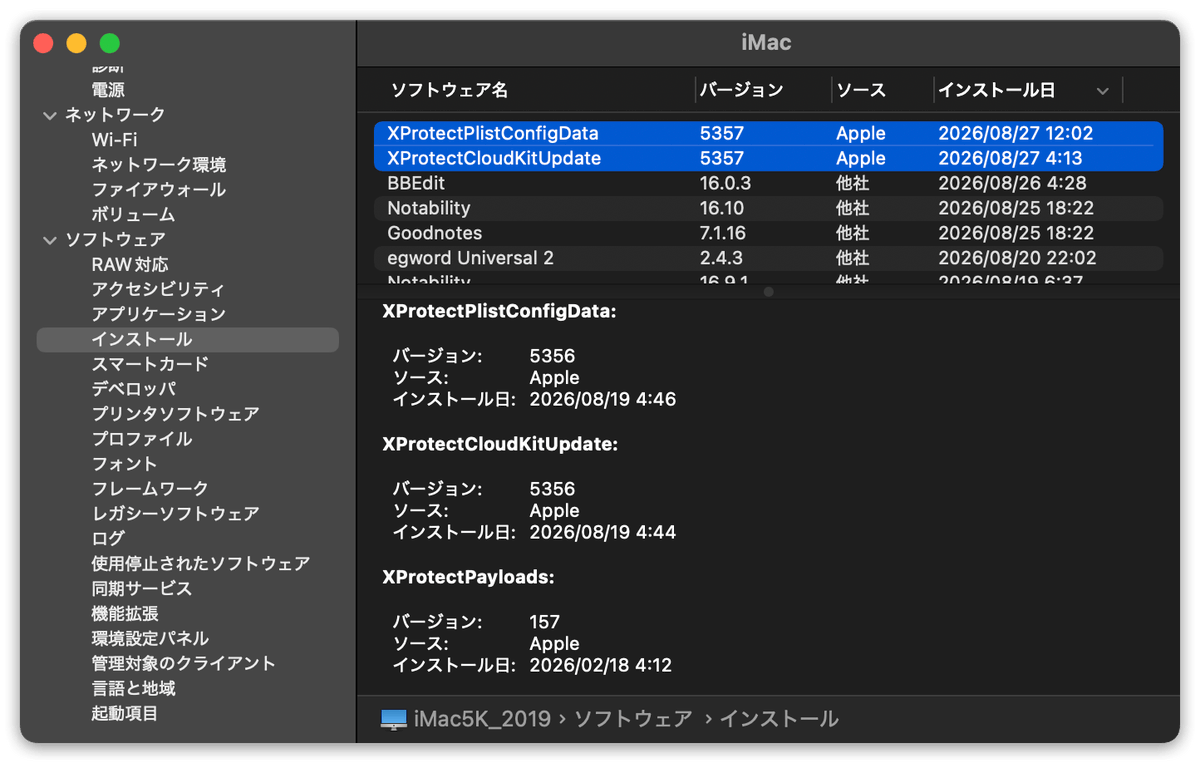The image size is (1200, 763).
Task: Minimize window with yellow button
Action: coord(76,43)
